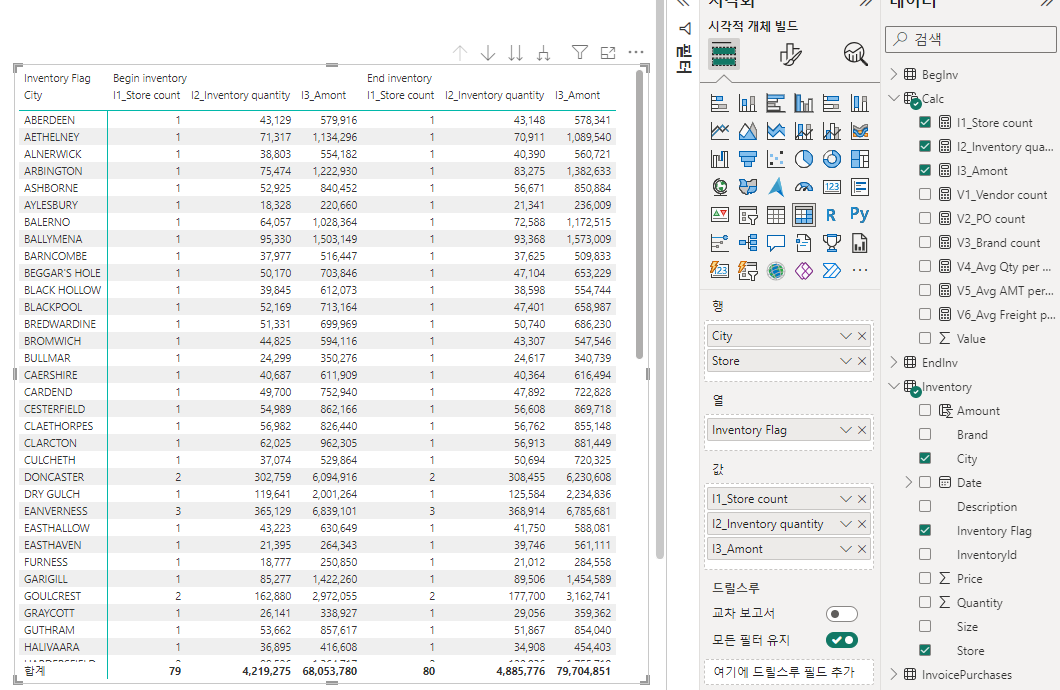Screen dimensions: 1060x690
Task: Open matrix more options ellipsis
Action: (636, 52)
